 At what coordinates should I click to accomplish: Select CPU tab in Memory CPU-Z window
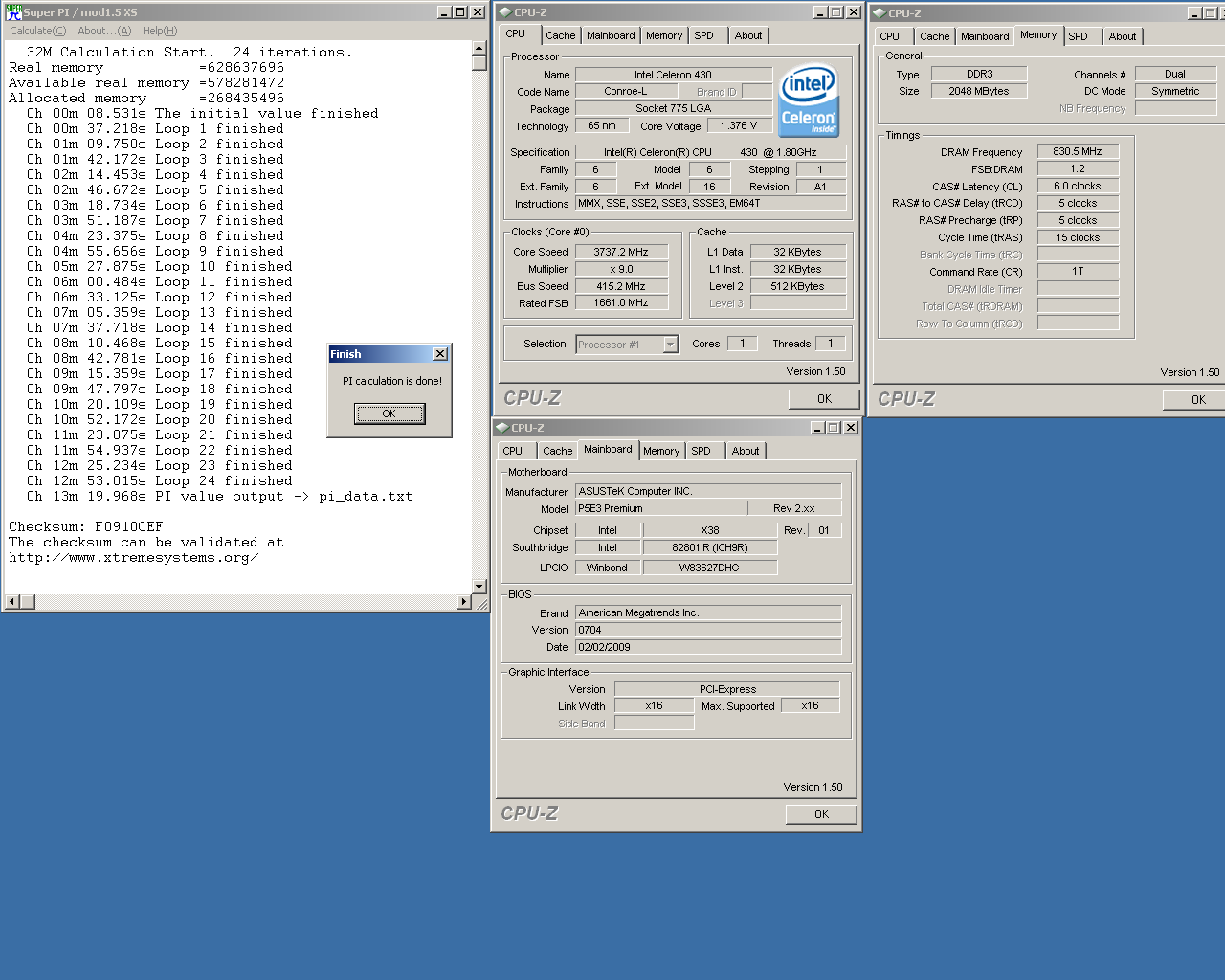pyautogui.click(x=890, y=36)
